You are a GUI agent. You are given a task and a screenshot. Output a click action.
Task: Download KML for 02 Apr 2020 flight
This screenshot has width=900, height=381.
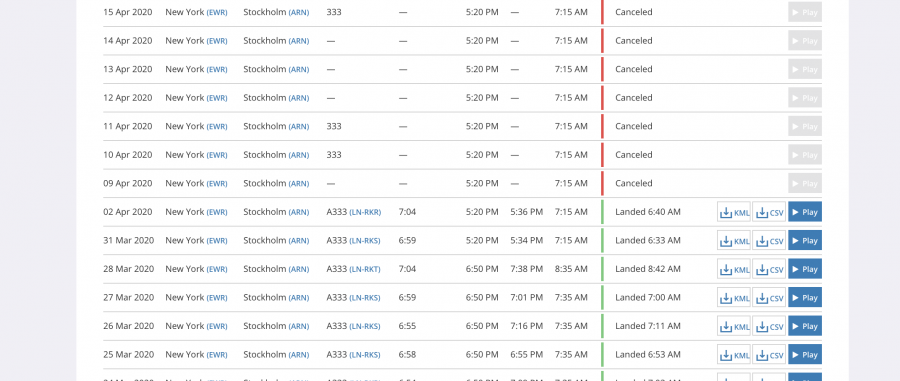pyautogui.click(x=734, y=212)
